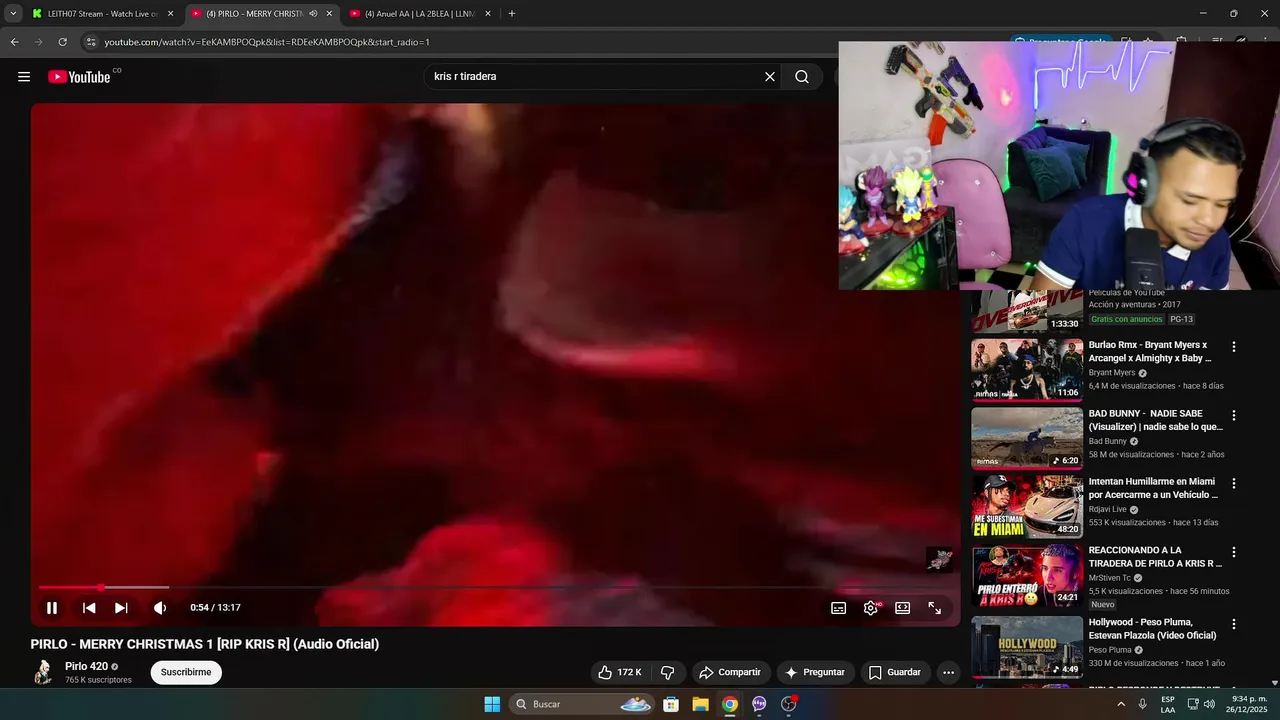Open the YouTube hamburger guide menu
The width and height of the screenshot is (1280, 720).
(x=24, y=77)
